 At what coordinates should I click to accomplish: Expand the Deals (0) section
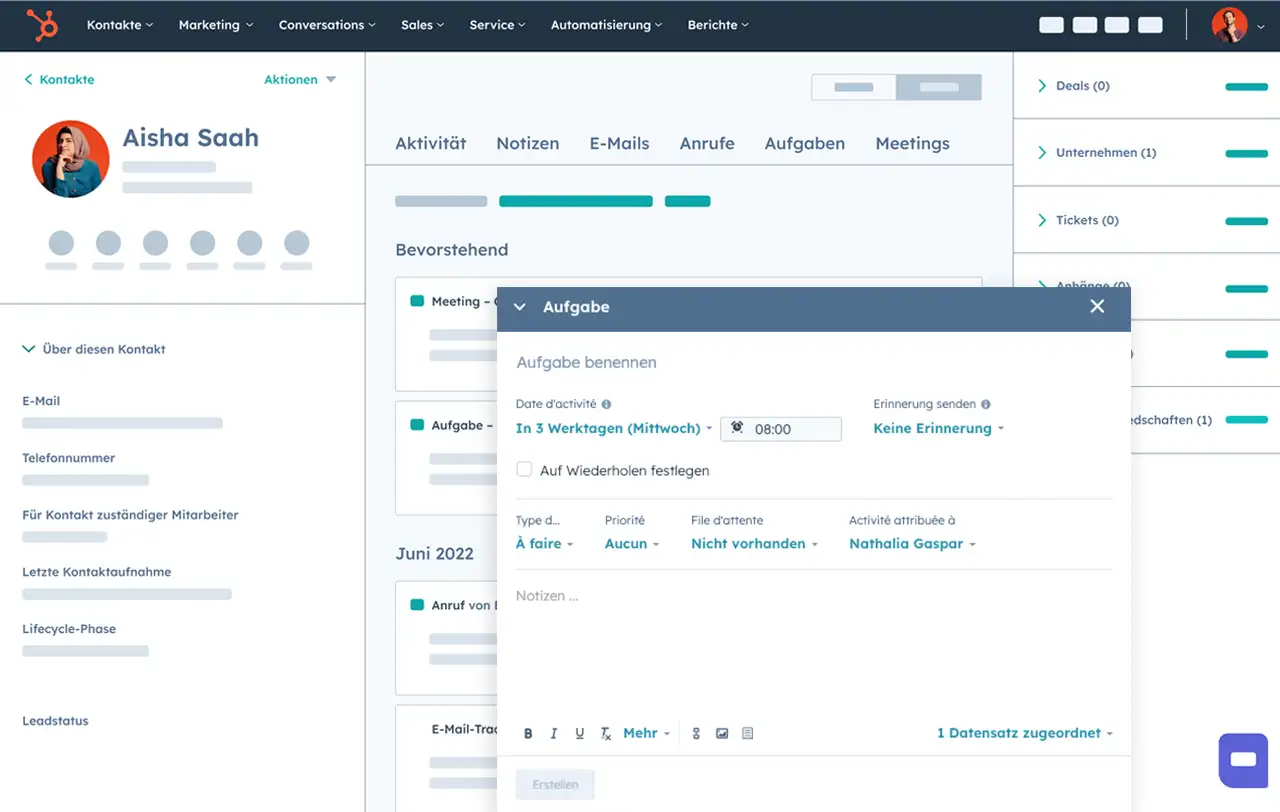point(1042,86)
